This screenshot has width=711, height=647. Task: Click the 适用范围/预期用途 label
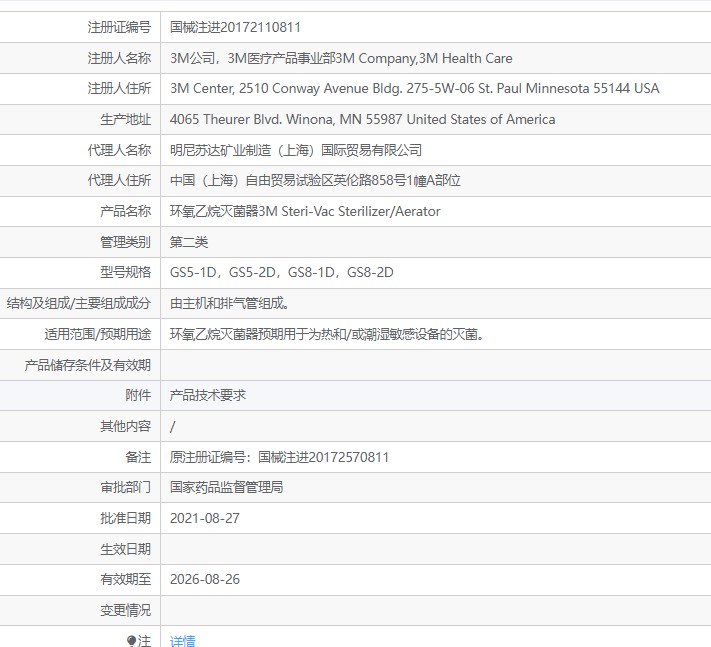coord(97,334)
